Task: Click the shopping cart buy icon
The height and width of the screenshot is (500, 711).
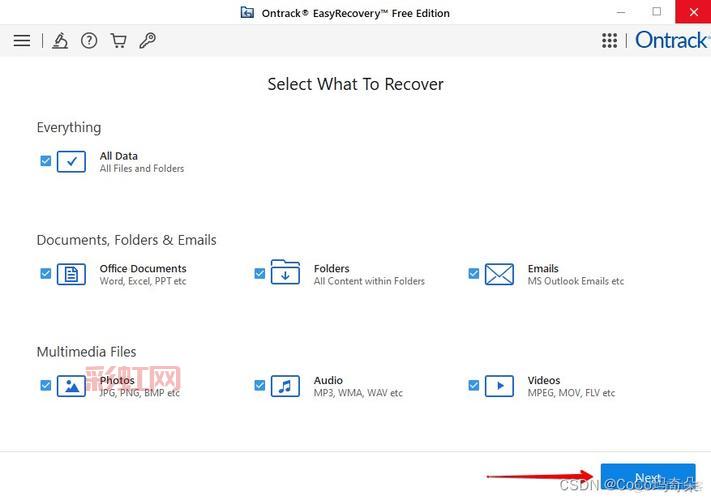Action: point(118,41)
